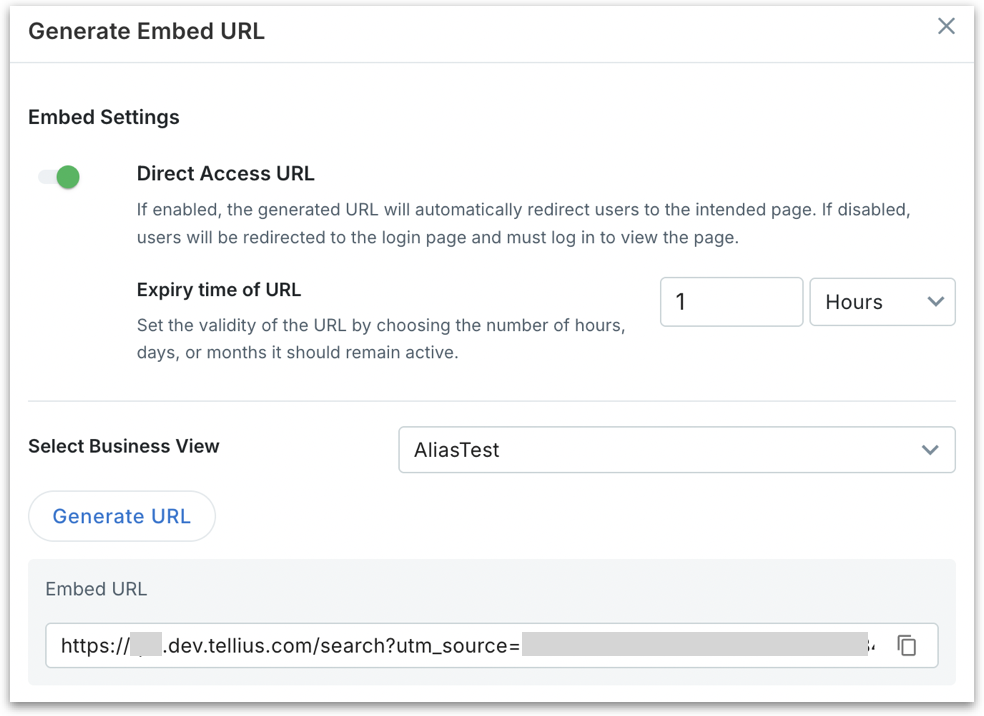Click the Generate Embed URL dialog title
Image resolution: width=984 pixels, height=716 pixels.
tap(146, 31)
